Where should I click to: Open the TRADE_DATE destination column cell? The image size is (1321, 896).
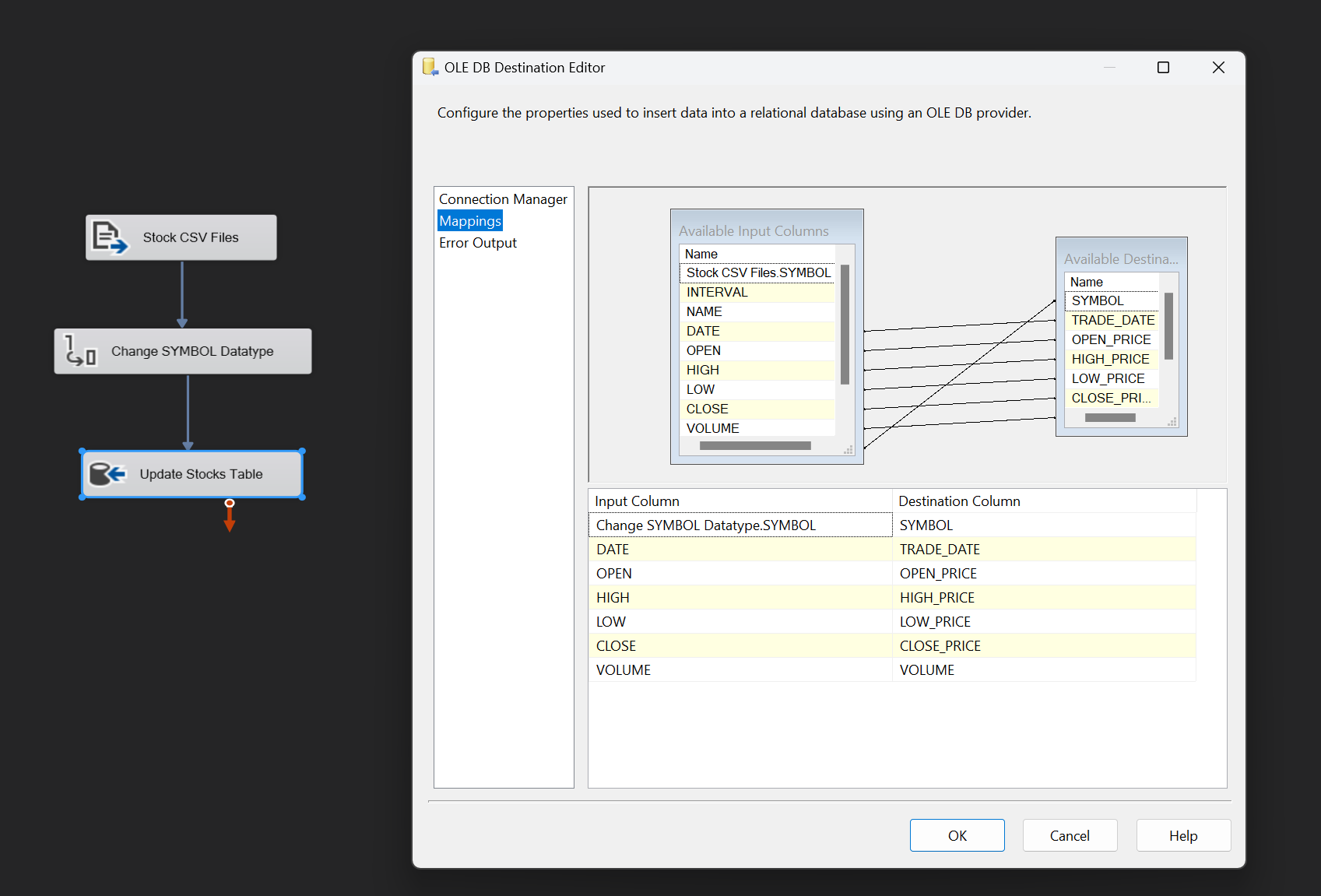click(x=1043, y=550)
